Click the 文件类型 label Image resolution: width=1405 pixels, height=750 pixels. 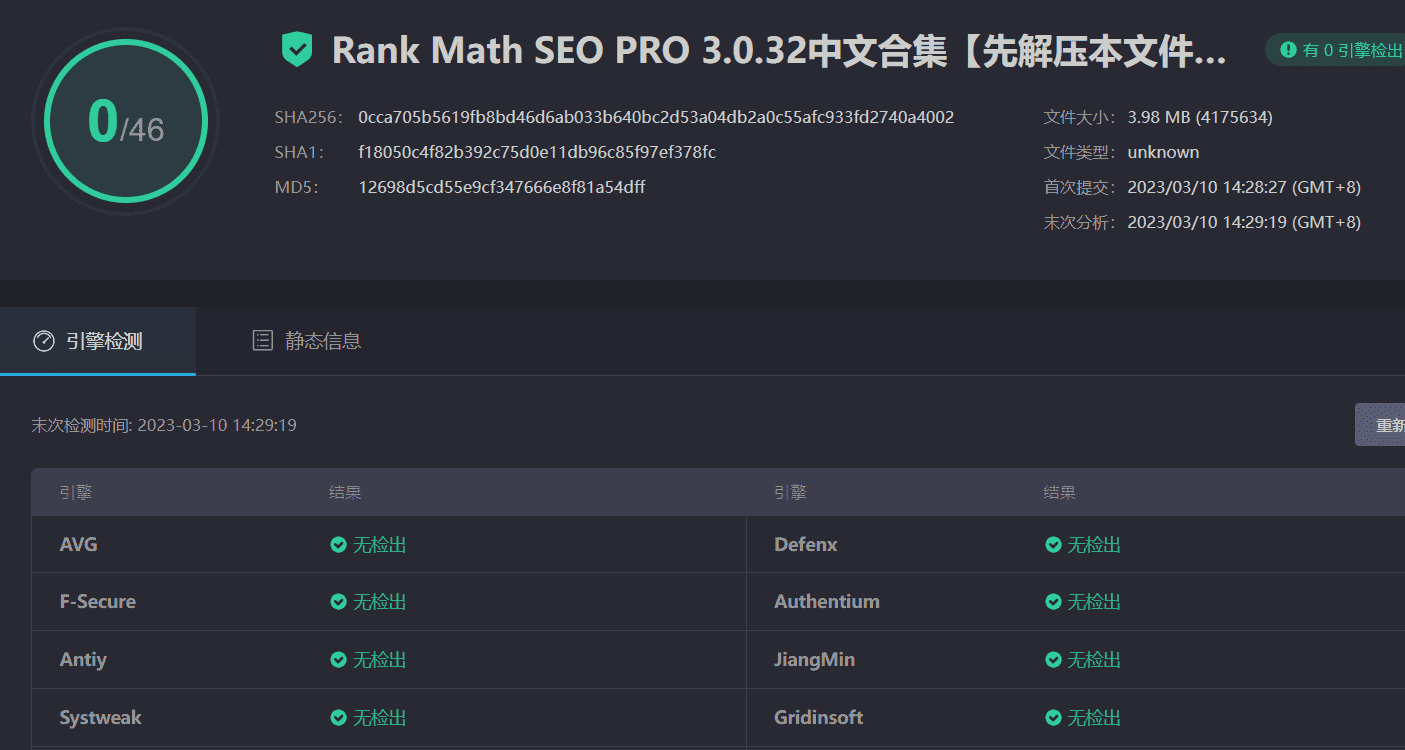(x=1080, y=152)
